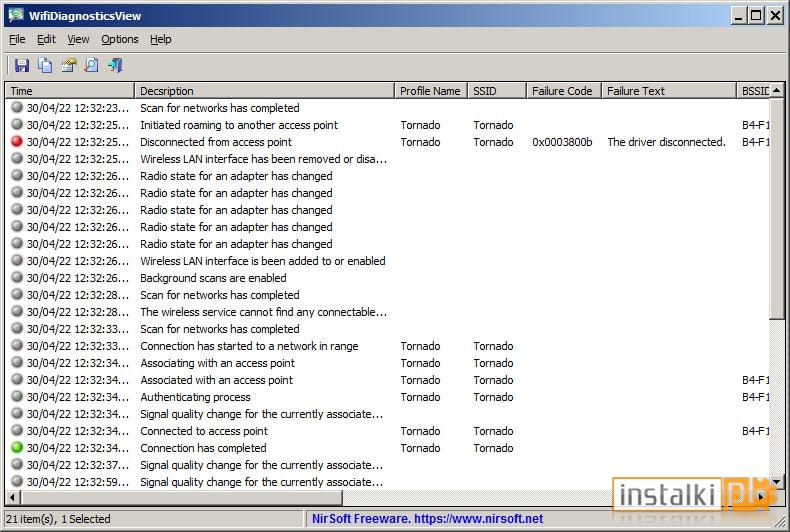Select 'Connected to access point' description

click(x=204, y=431)
